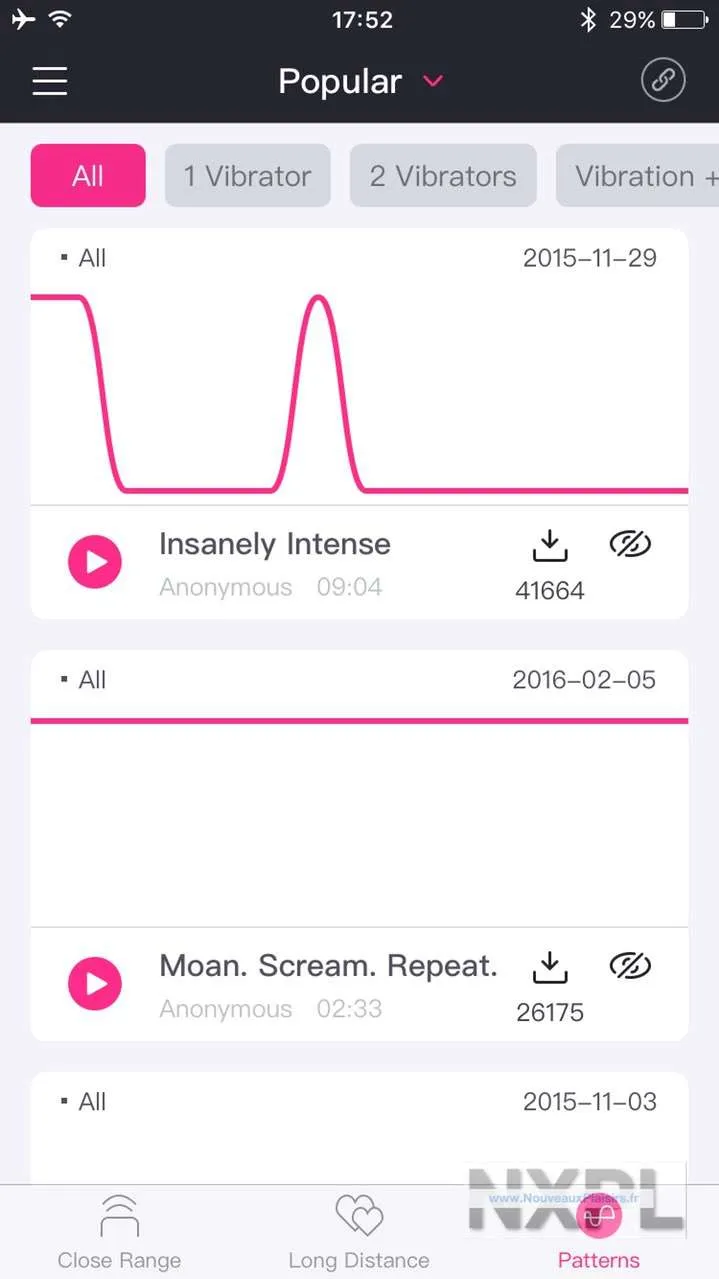Open the Long Distance section

click(x=359, y=1230)
